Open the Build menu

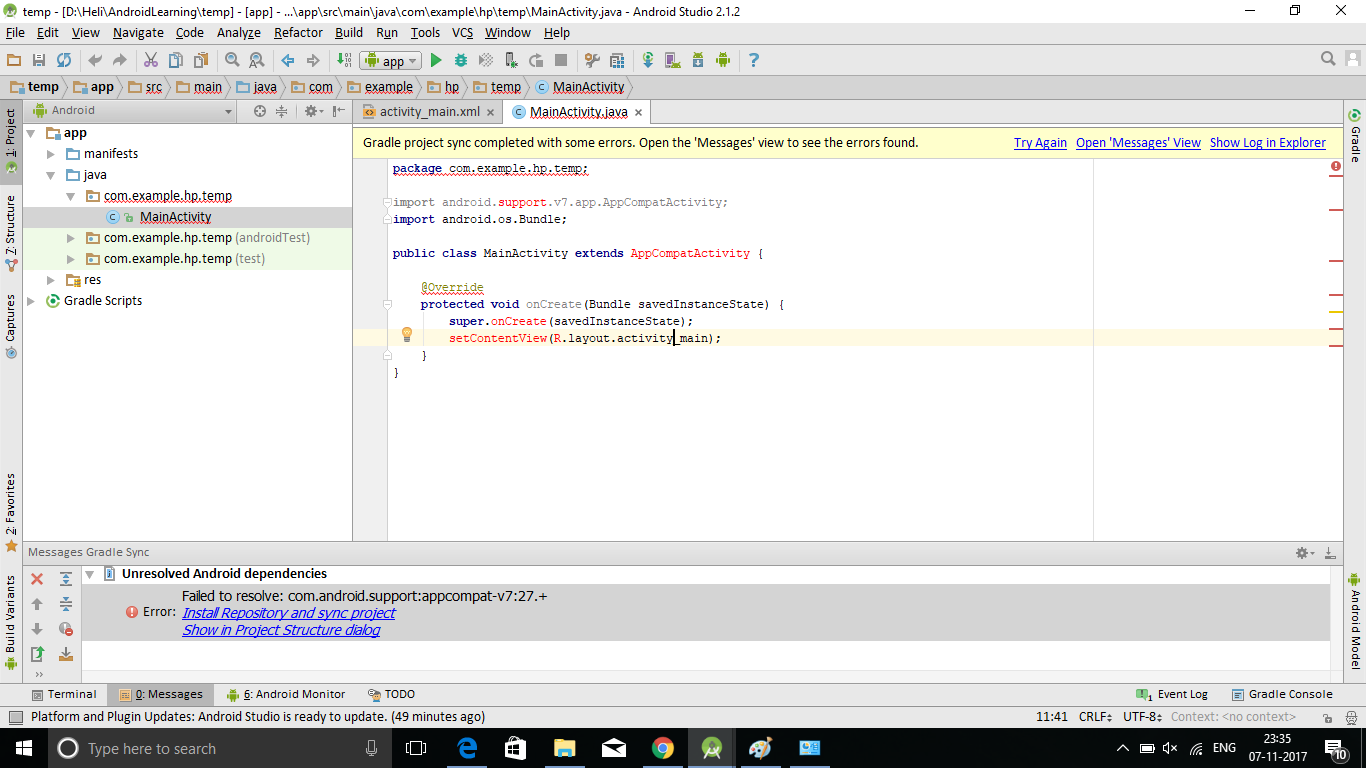pyautogui.click(x=349, y=33)
